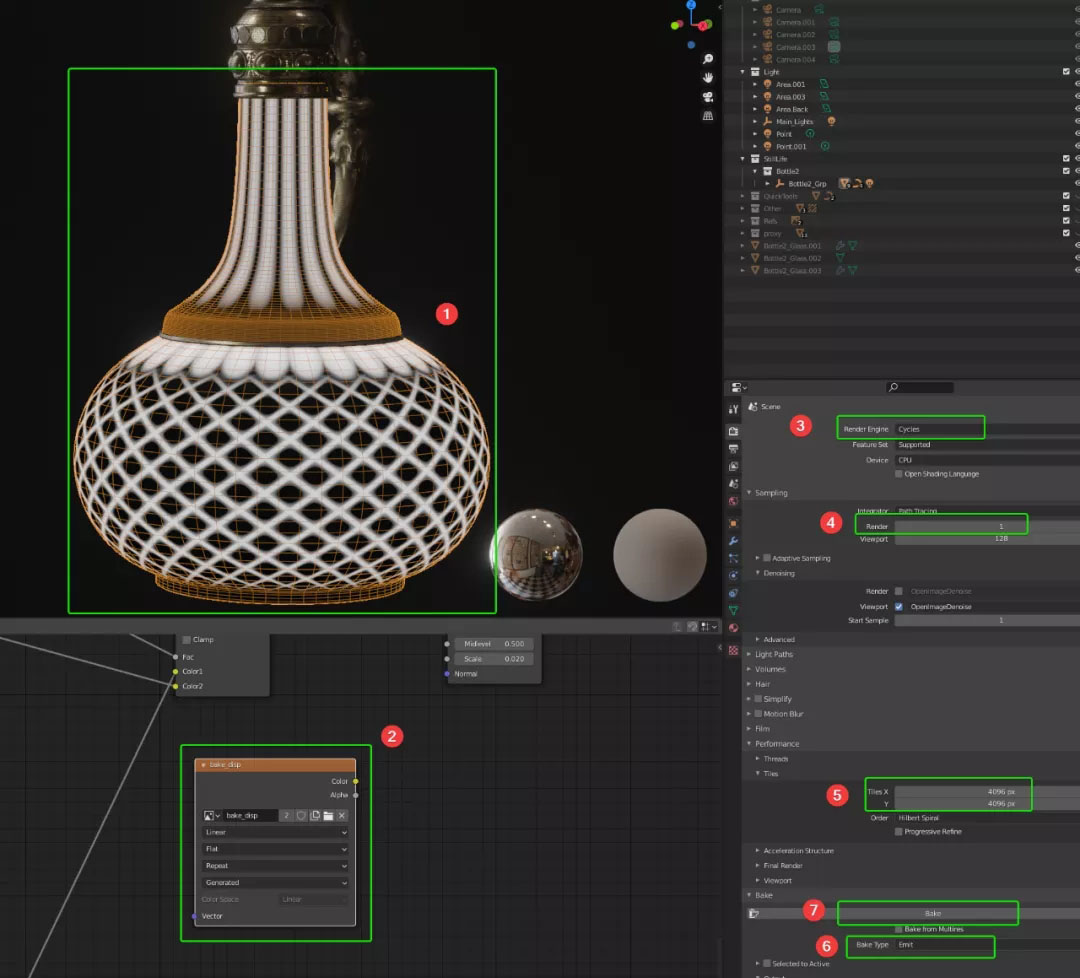Screen dimensions: 1080x978
Task: Expand the Volumes panel
Action: [x=749, y=669]
